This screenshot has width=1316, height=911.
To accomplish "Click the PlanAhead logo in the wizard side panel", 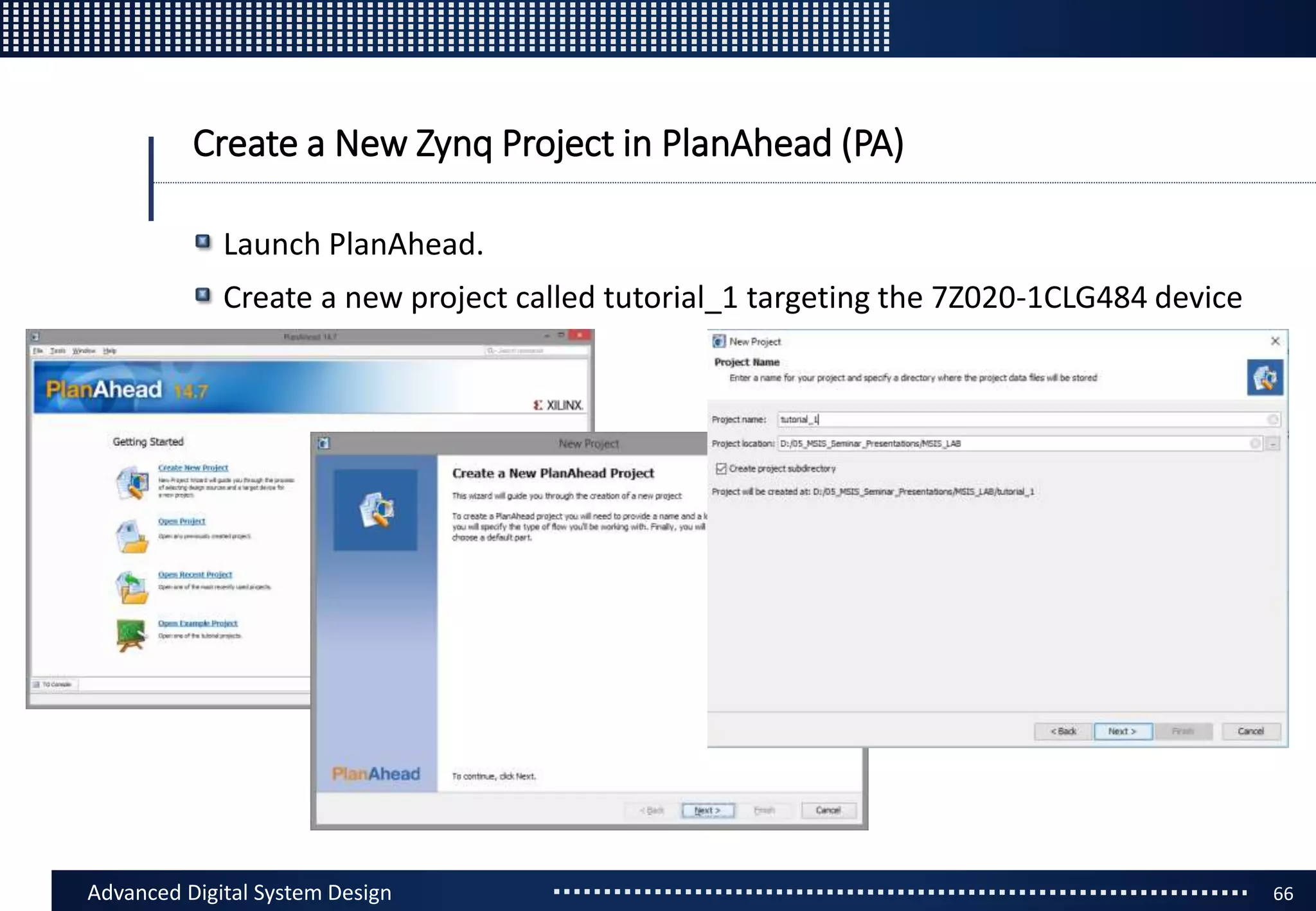I will tap(376, 774).
